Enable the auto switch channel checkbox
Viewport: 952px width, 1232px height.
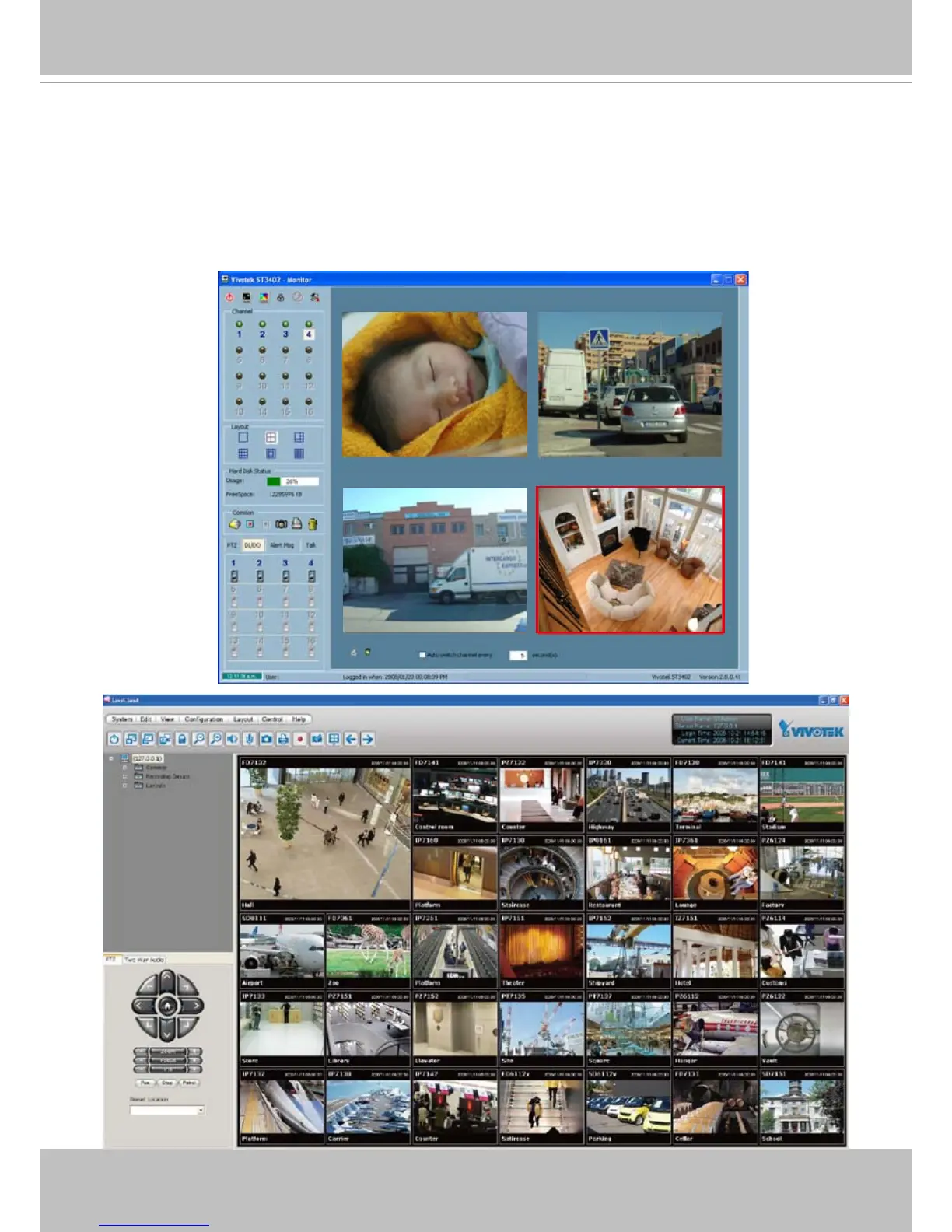(x=422, y=655)
